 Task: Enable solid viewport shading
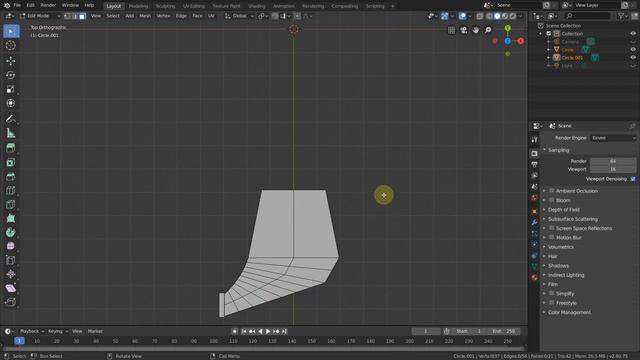(497, 16)
